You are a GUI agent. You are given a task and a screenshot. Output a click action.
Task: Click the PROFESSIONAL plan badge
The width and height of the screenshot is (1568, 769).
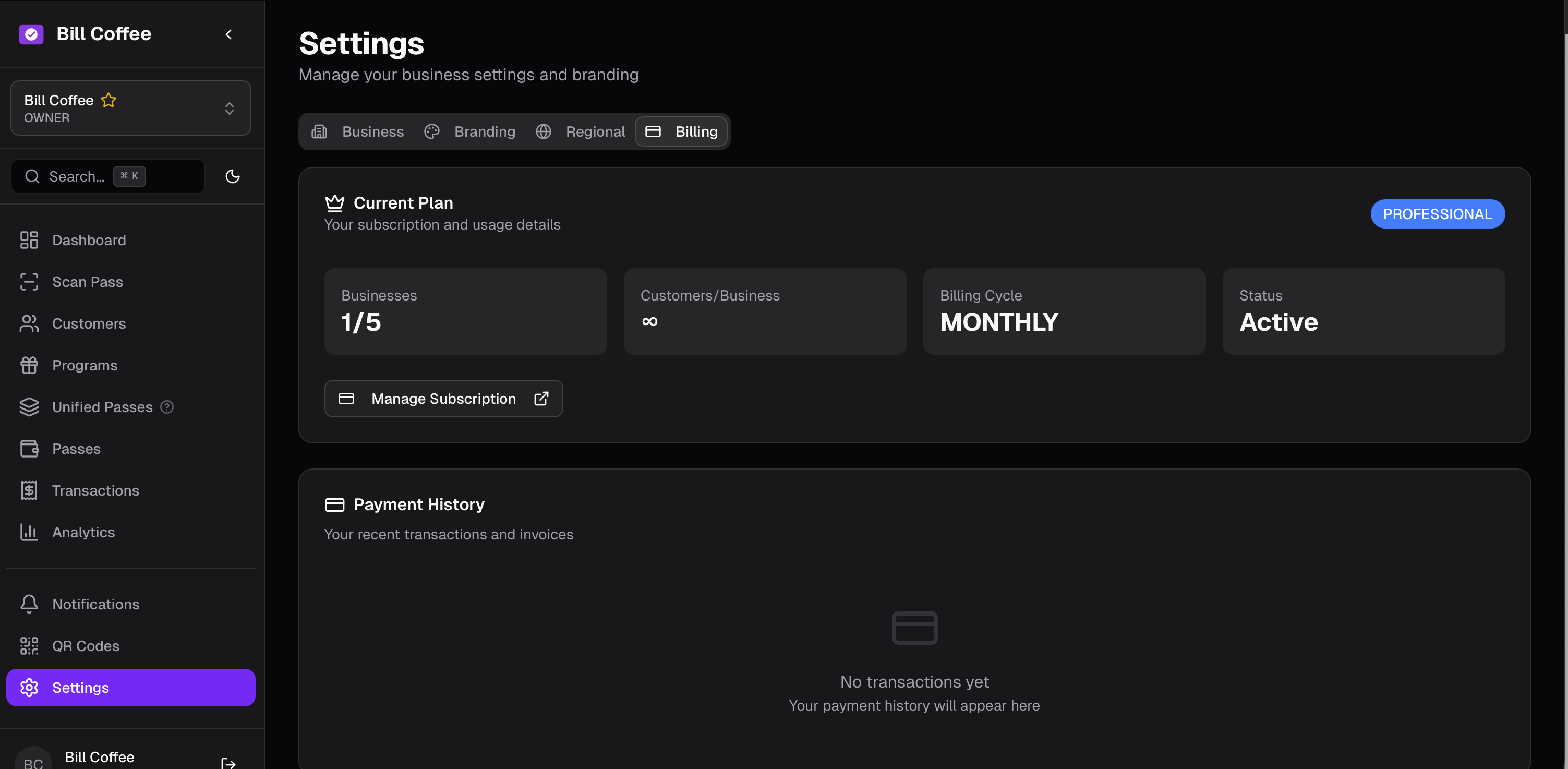coord(1438,214)
